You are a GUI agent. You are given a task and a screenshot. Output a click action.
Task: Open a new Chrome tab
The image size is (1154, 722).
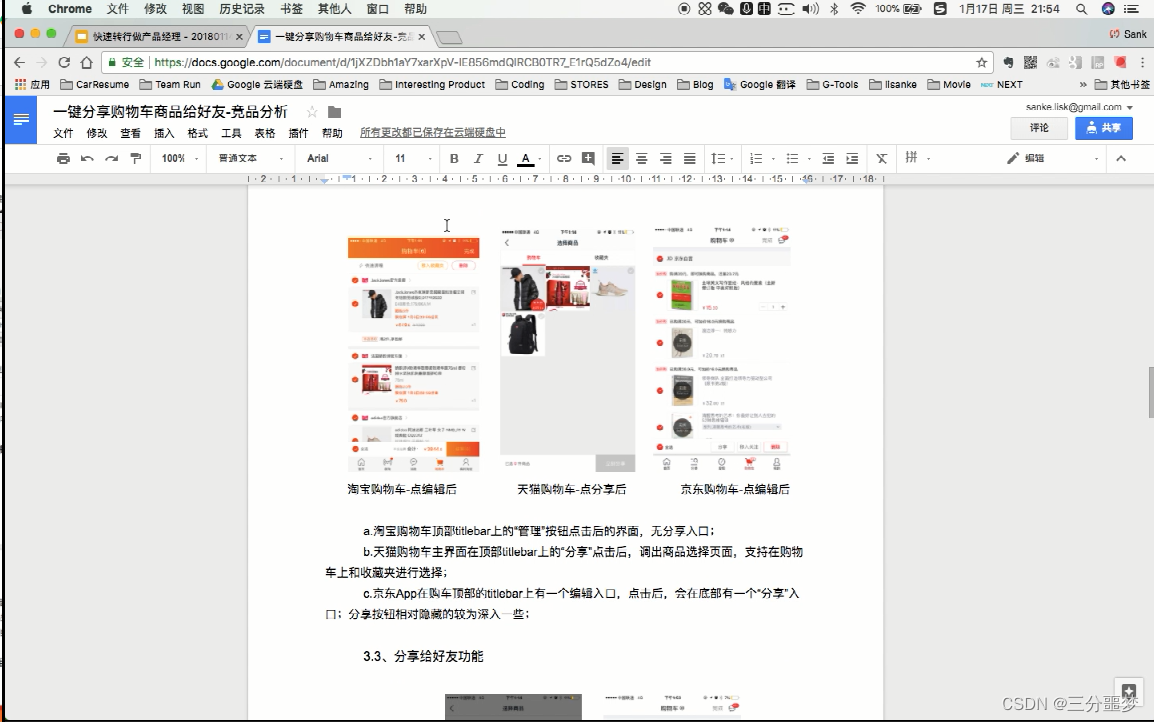point(449,37)
